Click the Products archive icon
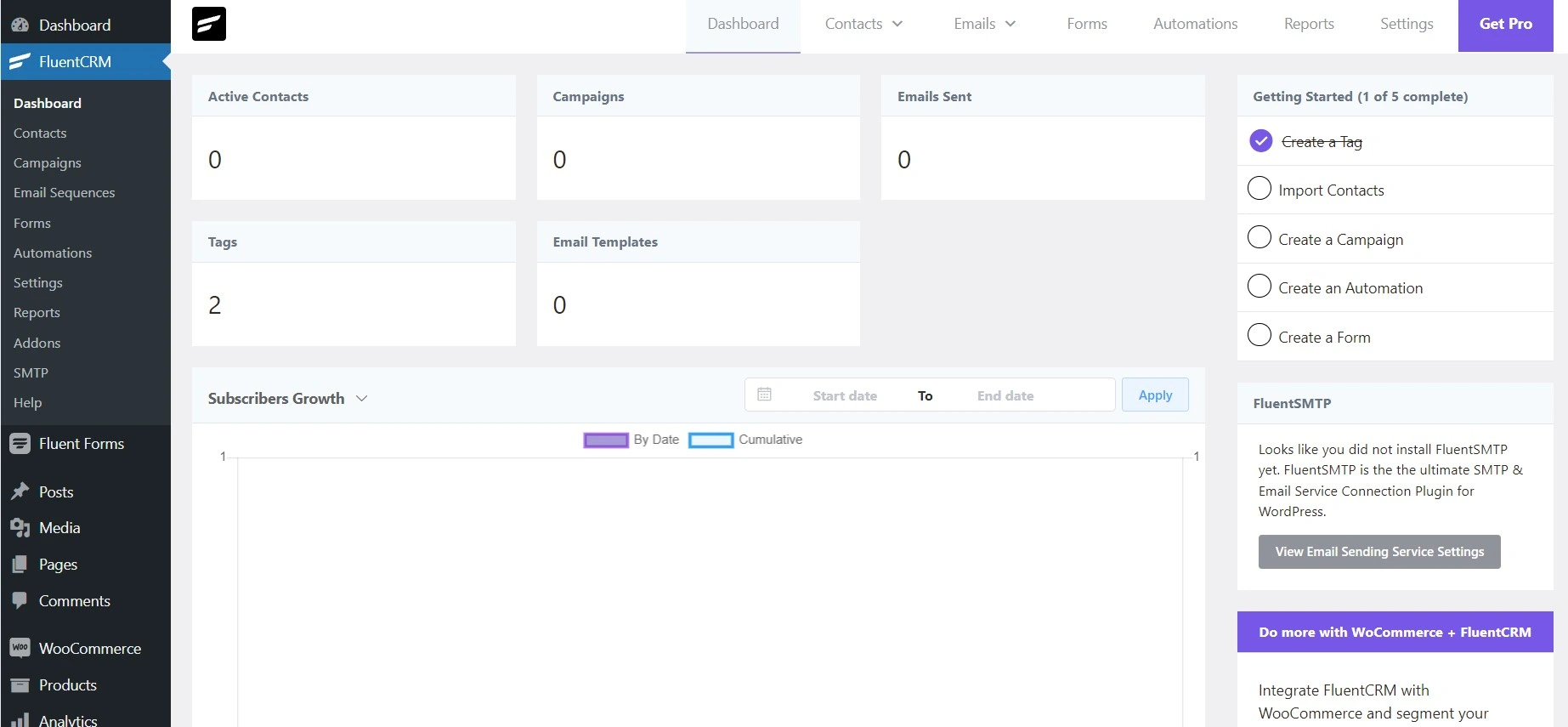 click(x=20, y=684)
